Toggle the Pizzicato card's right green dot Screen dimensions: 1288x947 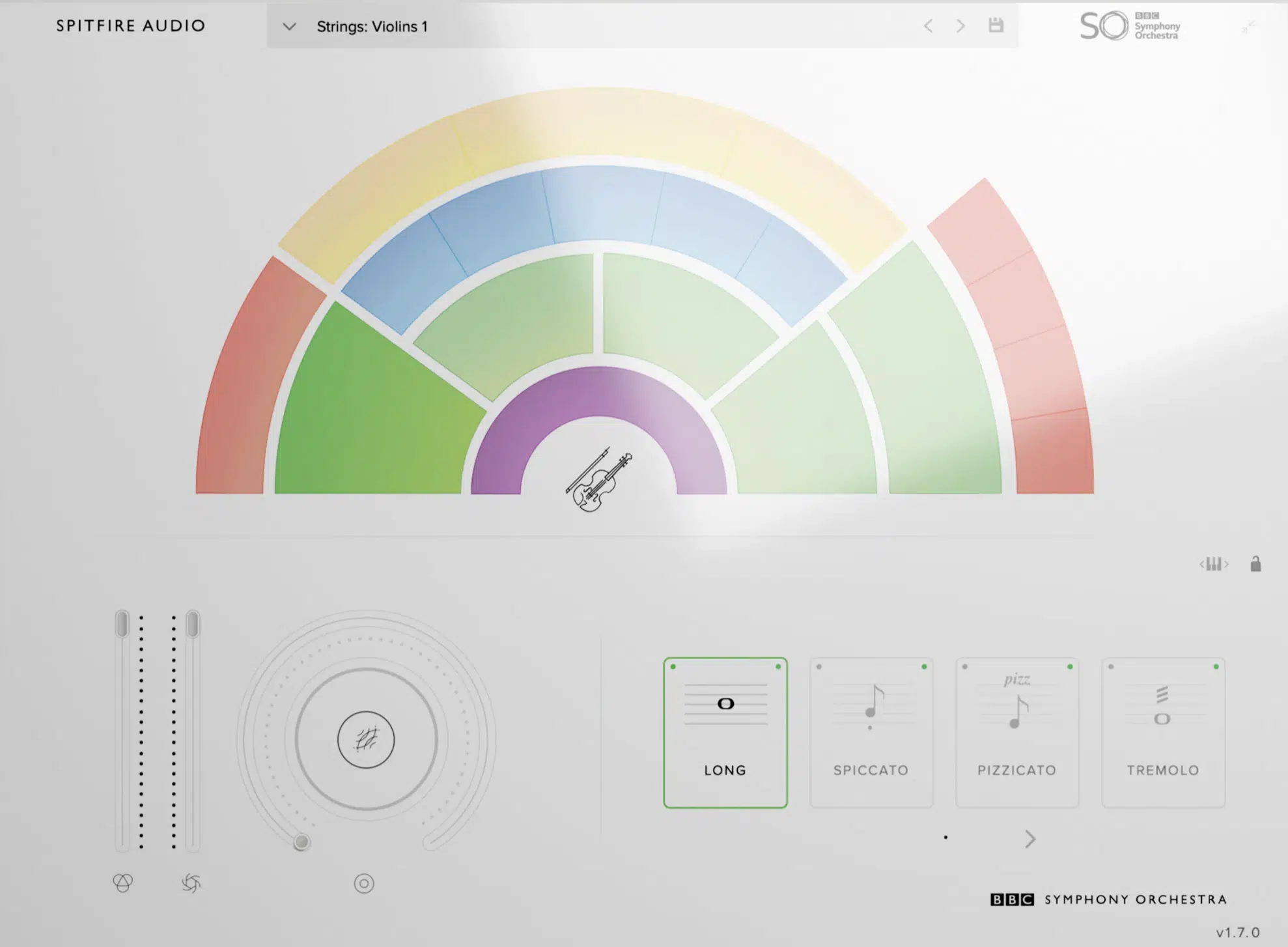1070,667
